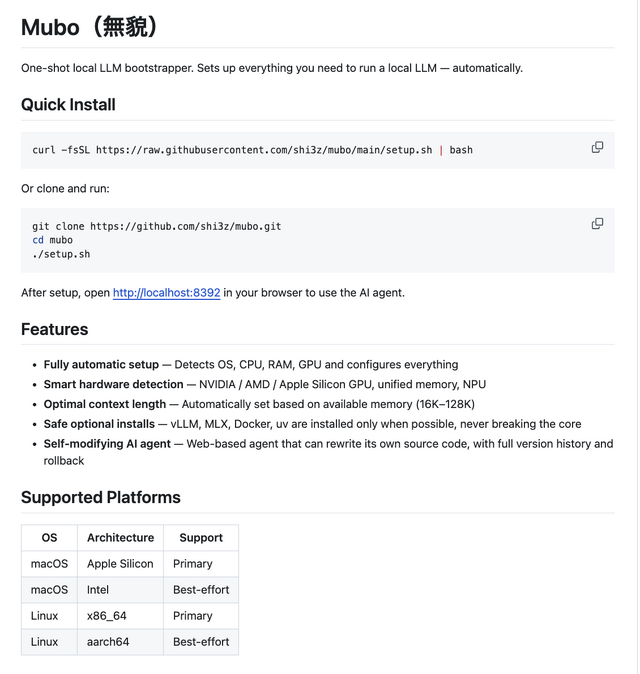Click the Features section heading
640x674 pixels.
pos(55,329)
